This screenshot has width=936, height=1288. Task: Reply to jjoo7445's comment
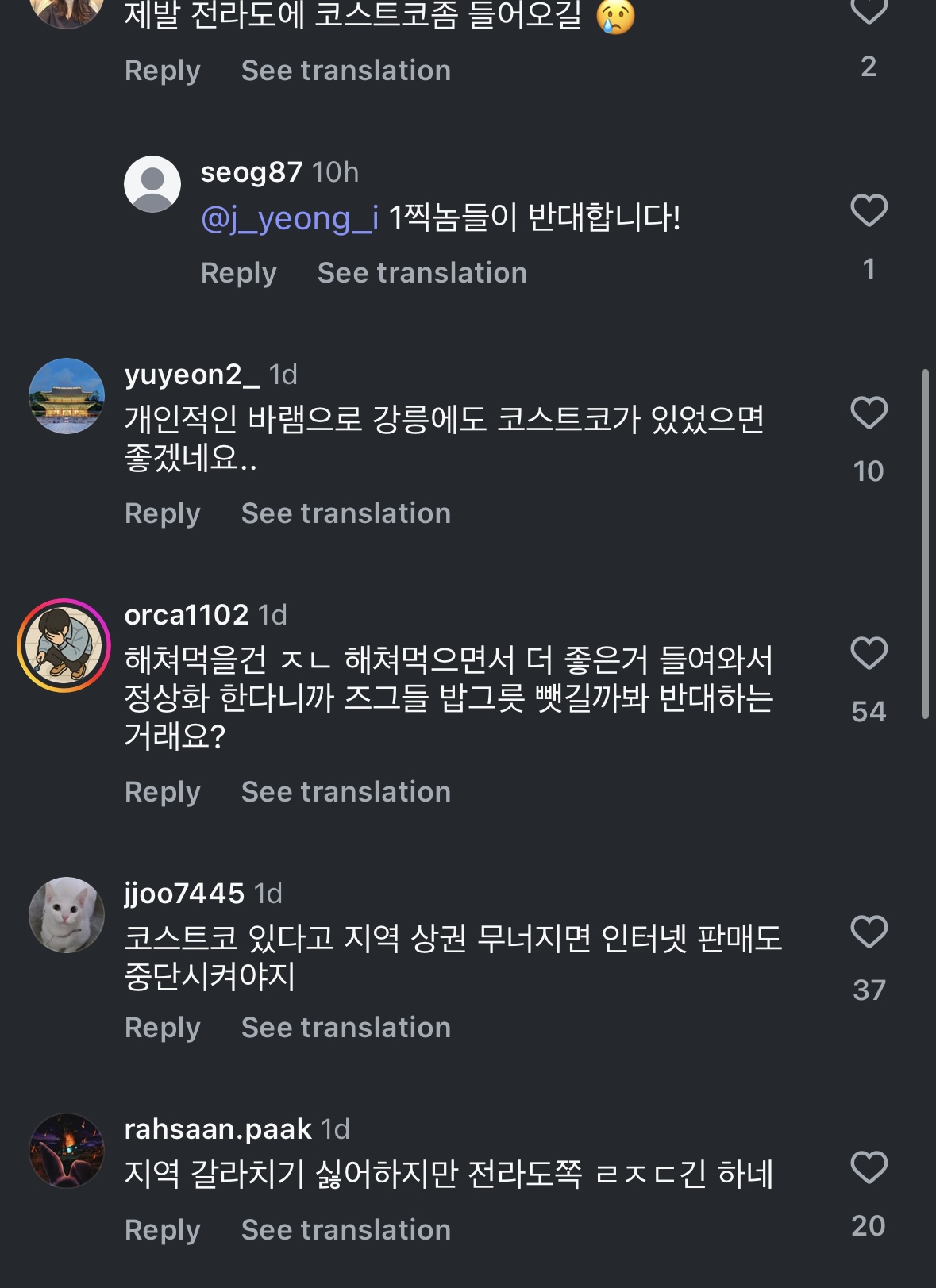tap(162, 1028)
